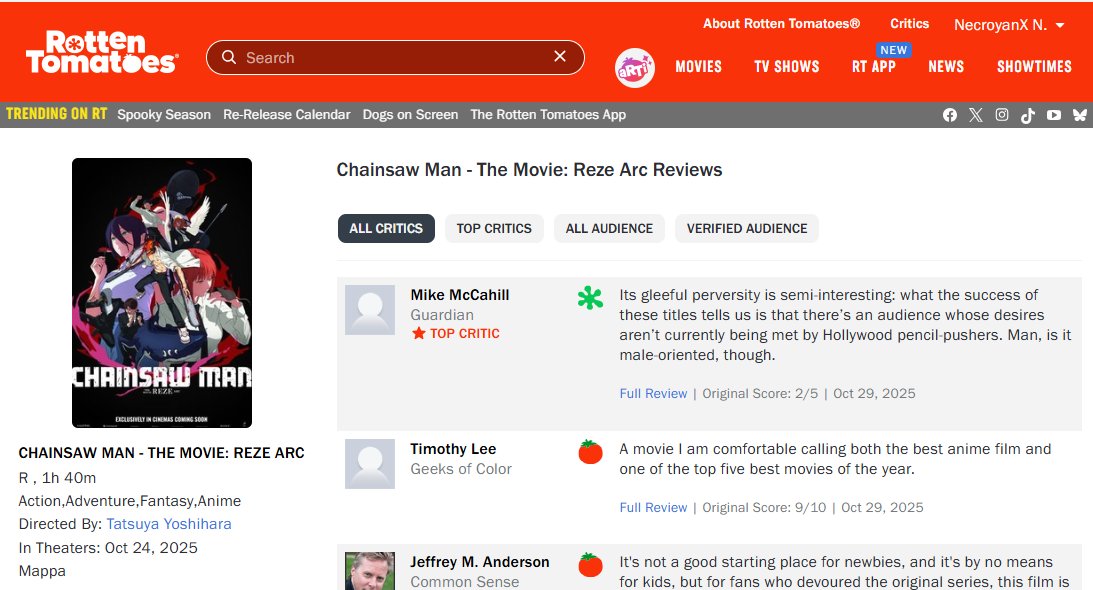This screenshot has width=1093, height=590.
Task: Click the Chainsaw Man movie poster
Action: tap(162, 293)
